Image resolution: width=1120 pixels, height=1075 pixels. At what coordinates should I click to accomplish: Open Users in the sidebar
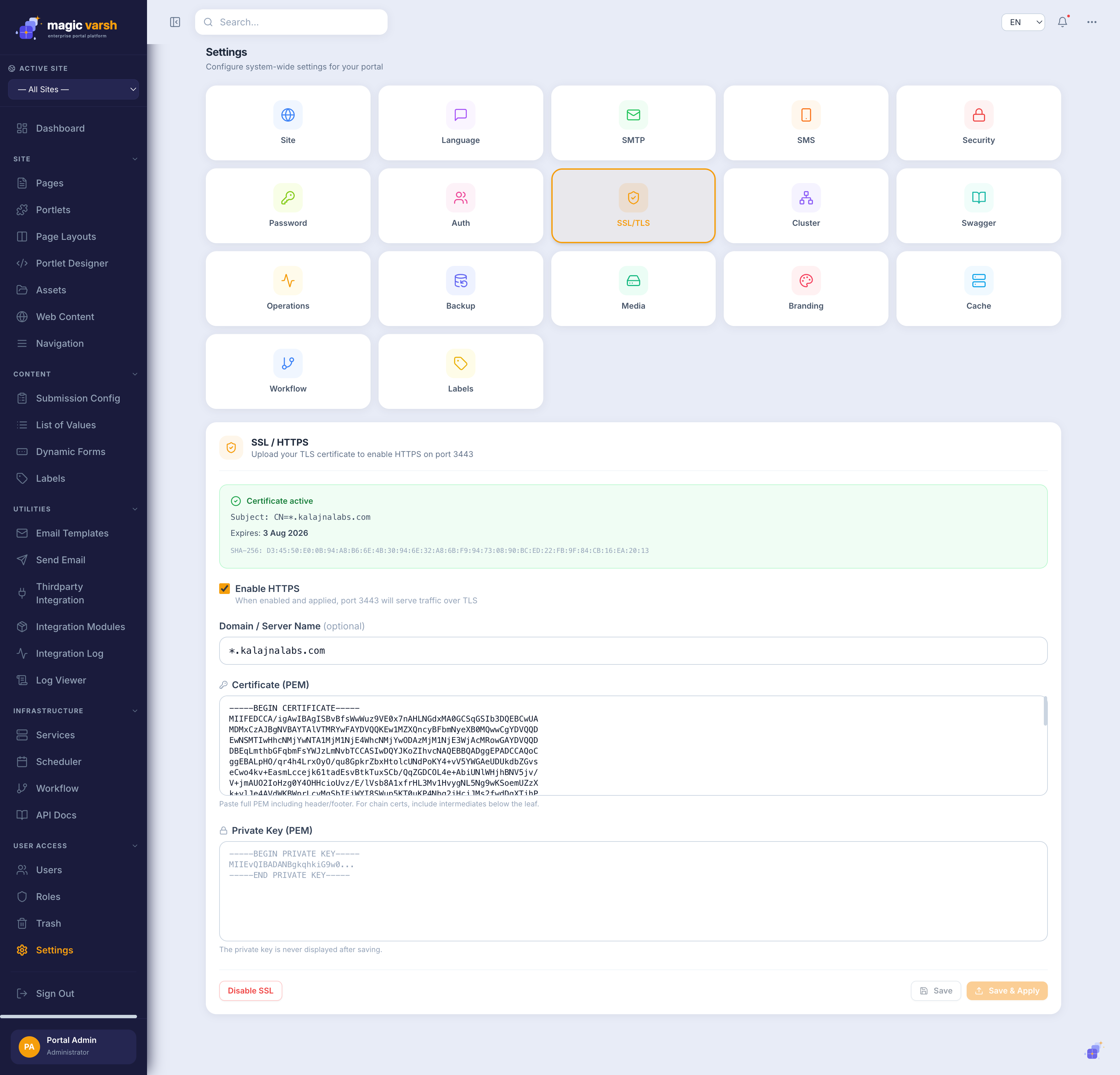click(73, 870)
